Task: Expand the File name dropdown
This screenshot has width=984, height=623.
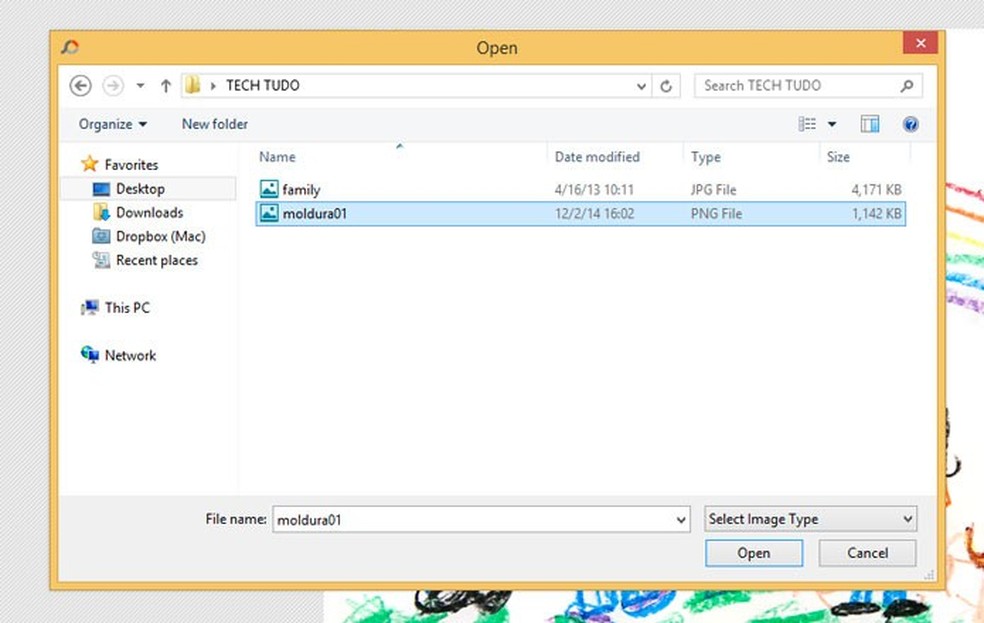Action: coord(681,520)
